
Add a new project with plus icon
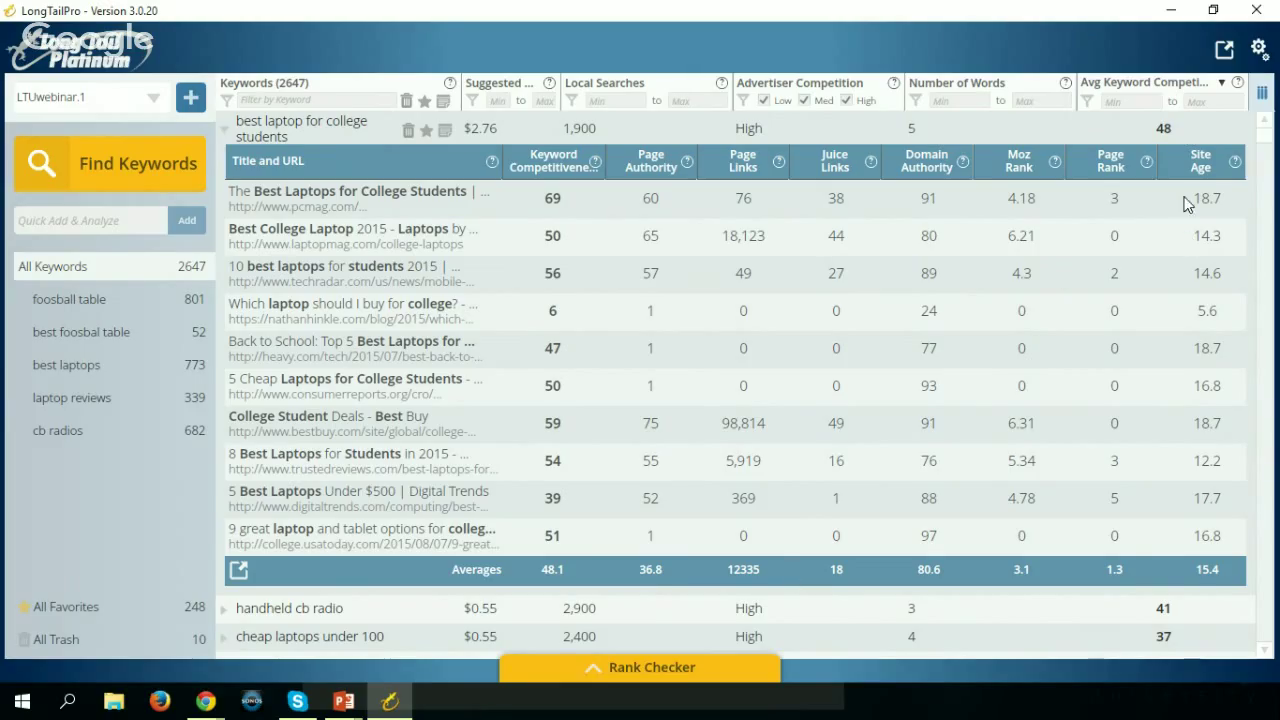(x=191, y=97)
